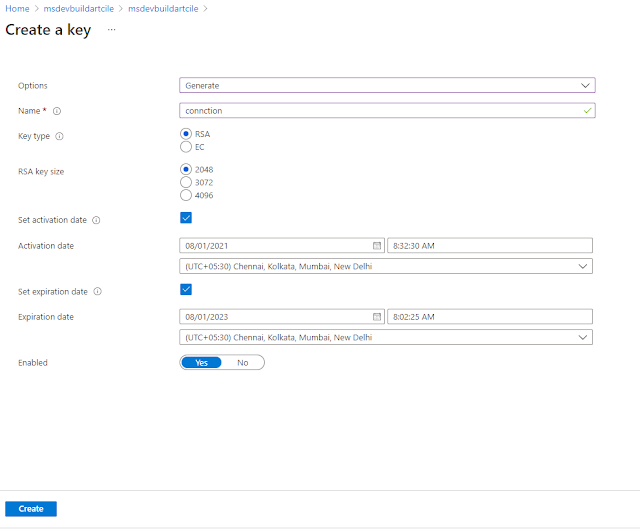This screenshot has height=529, width=640.
Task: Click the expiration time field 8:02:25 AM
Action: [490, 317]
